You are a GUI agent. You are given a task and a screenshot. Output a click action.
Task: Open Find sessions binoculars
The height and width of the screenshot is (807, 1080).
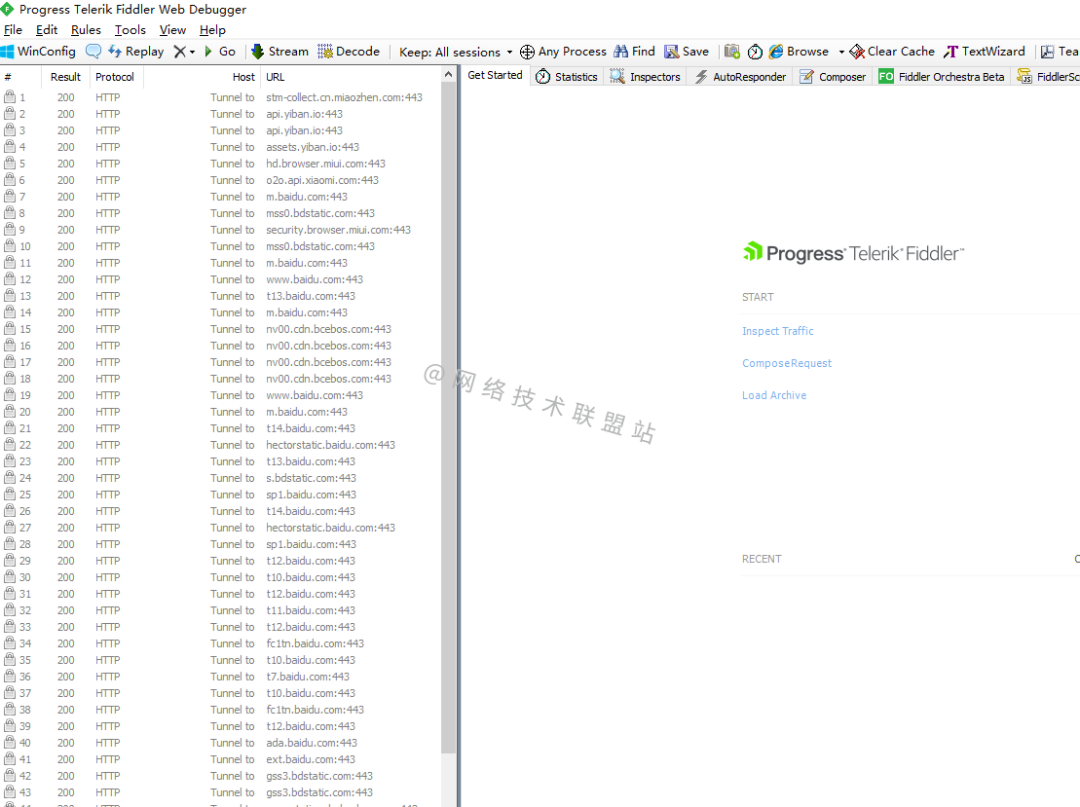634,52
